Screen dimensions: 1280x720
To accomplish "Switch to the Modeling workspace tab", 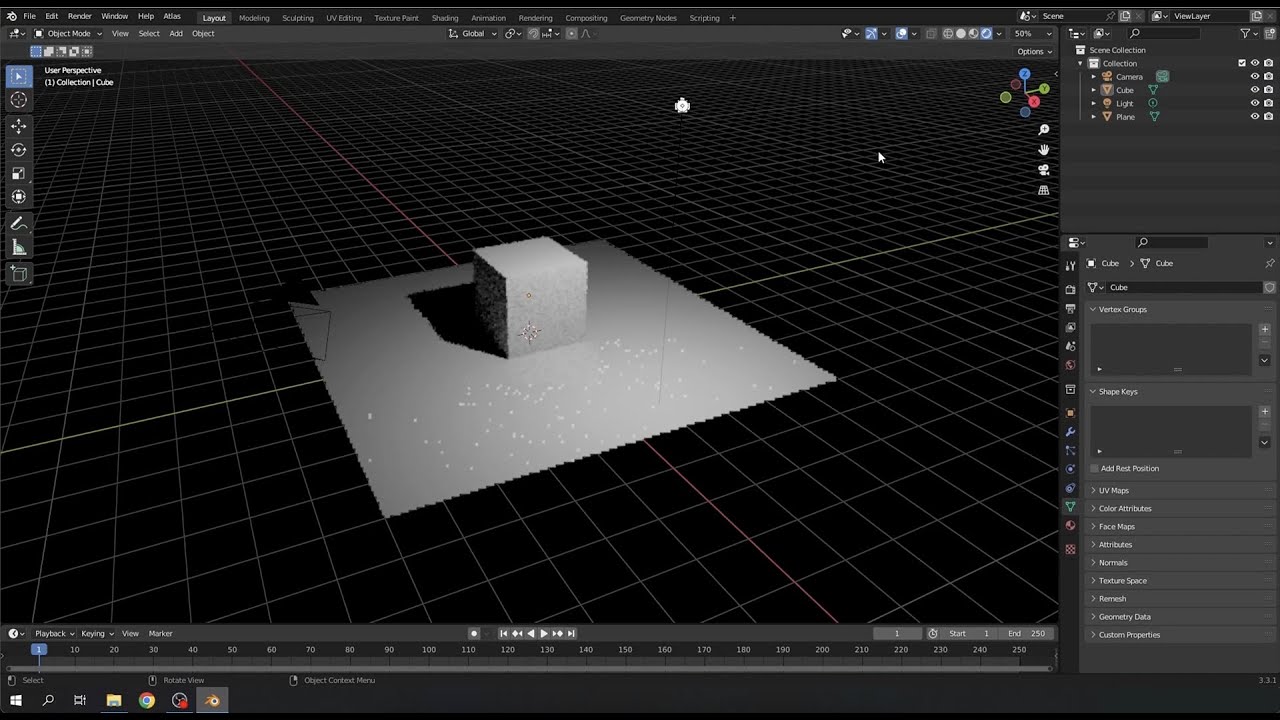I will [x=254, y=17].
